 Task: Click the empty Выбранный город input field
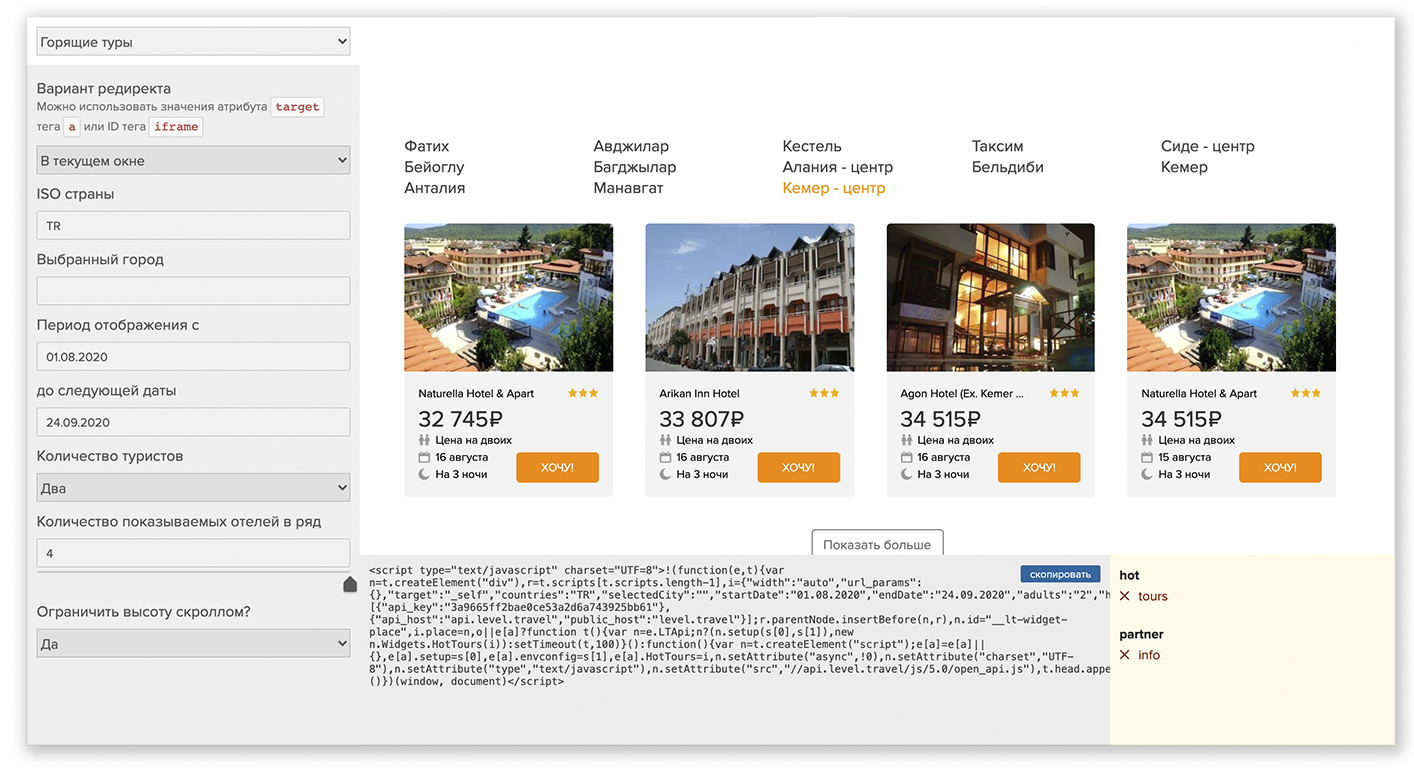(193, 291)
